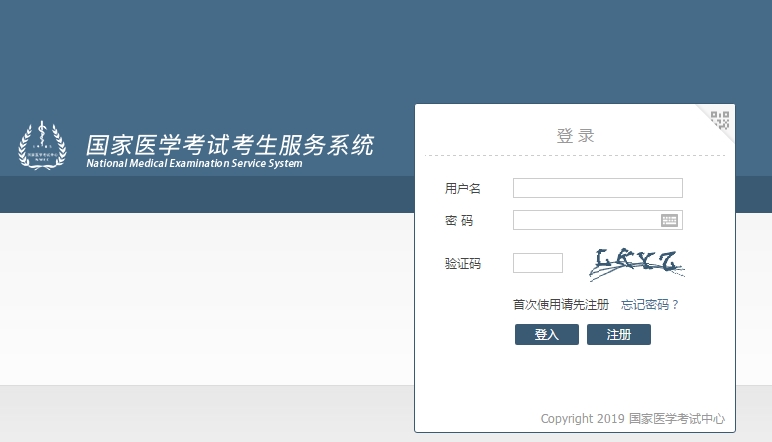The width and height of the screenshot is (772, 442).
Task: Click the 国家医学考试考生服务系统 site title
Action: 229,145
